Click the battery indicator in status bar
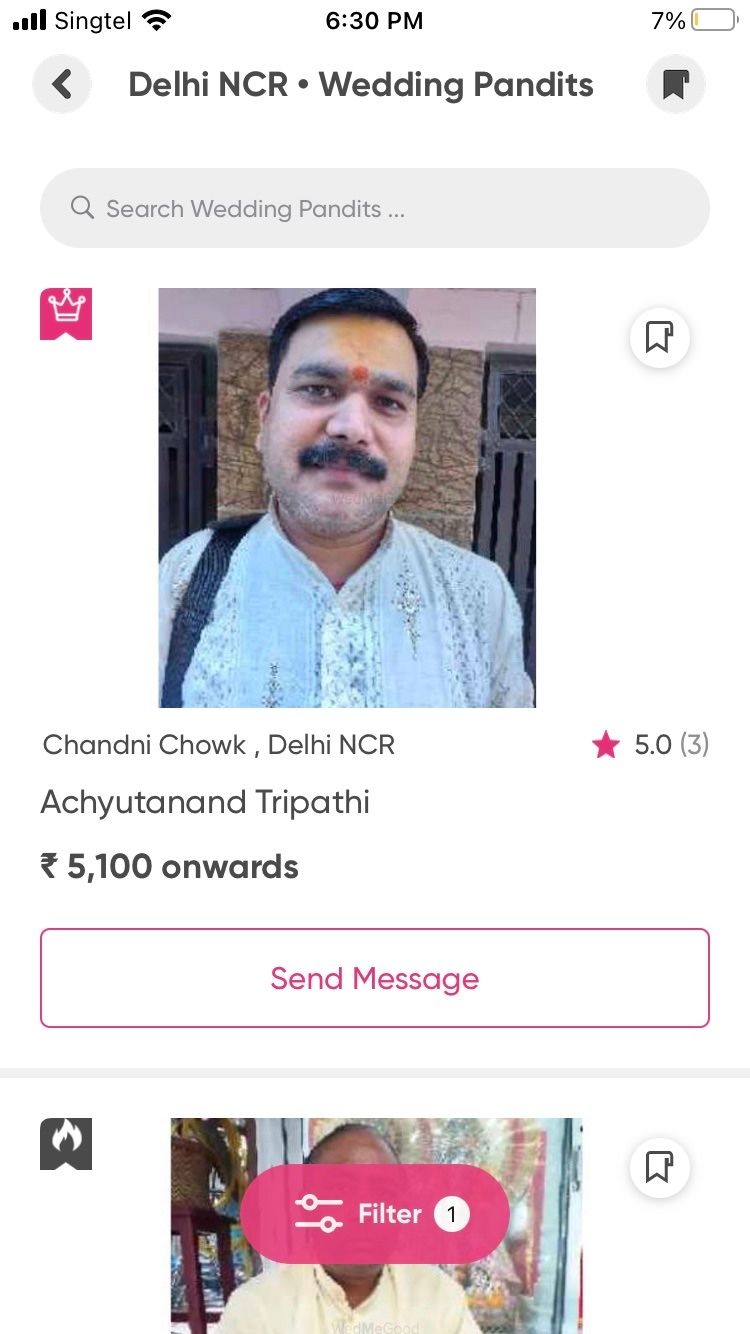Viewport: 750px width, 1334px height. [714, 20]
